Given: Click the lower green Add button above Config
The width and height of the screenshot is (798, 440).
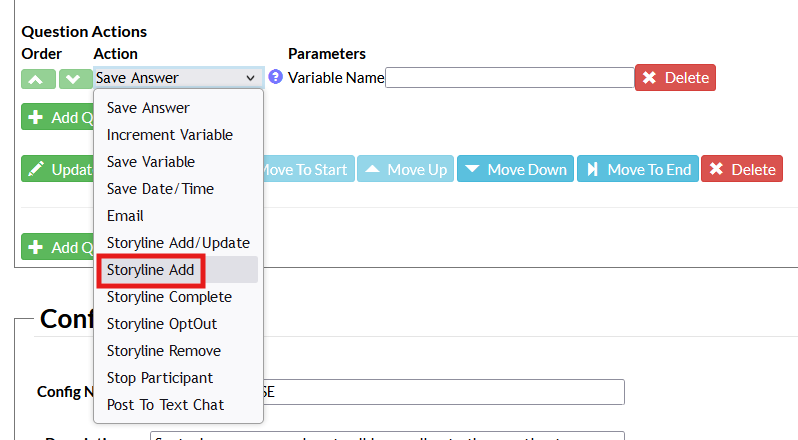Looking at the screenshot, I should (x=58, y=247).
